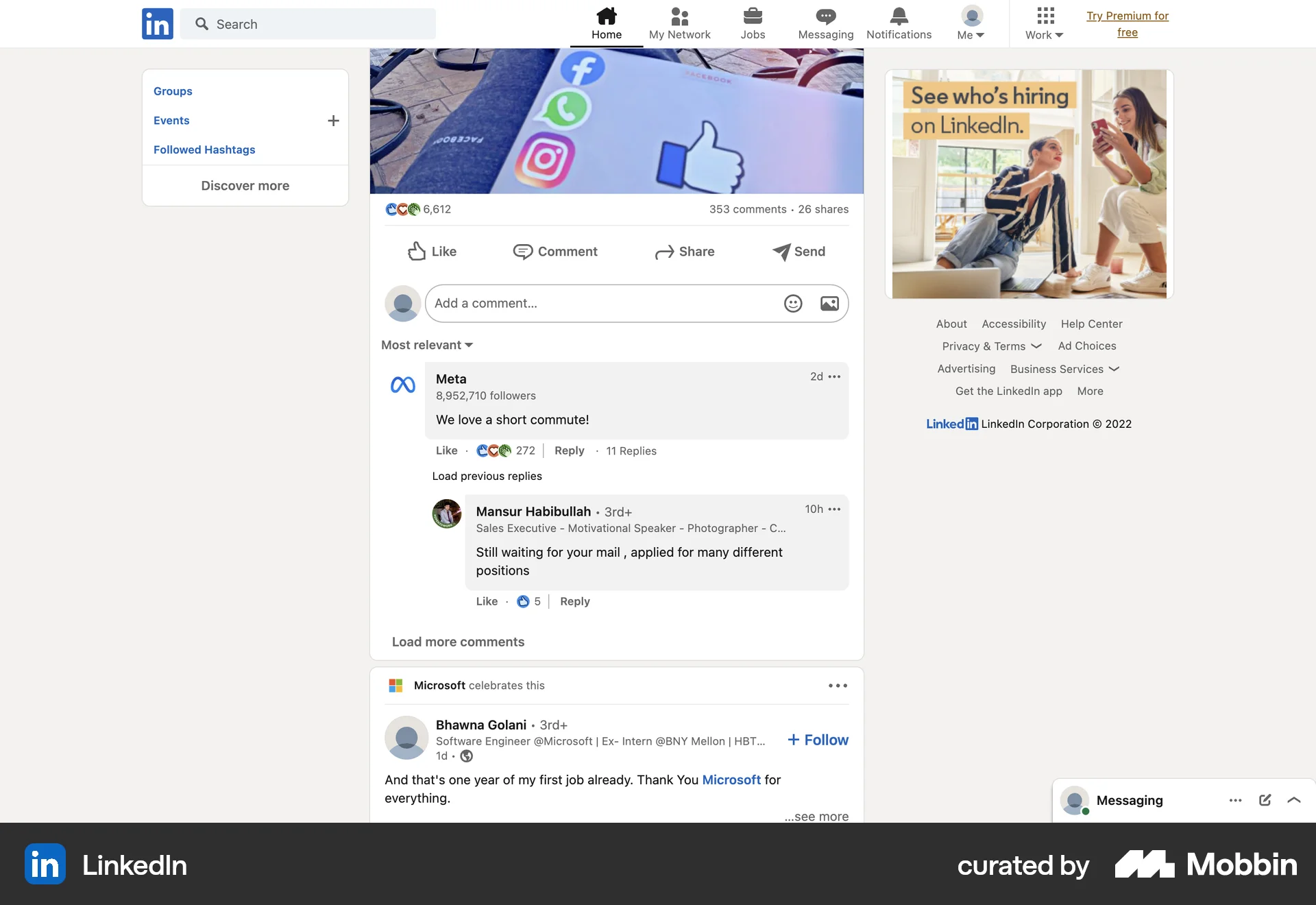Follow Bhawna Golani
This screenshot has width=1316, height=905.
tap(816, 740)
